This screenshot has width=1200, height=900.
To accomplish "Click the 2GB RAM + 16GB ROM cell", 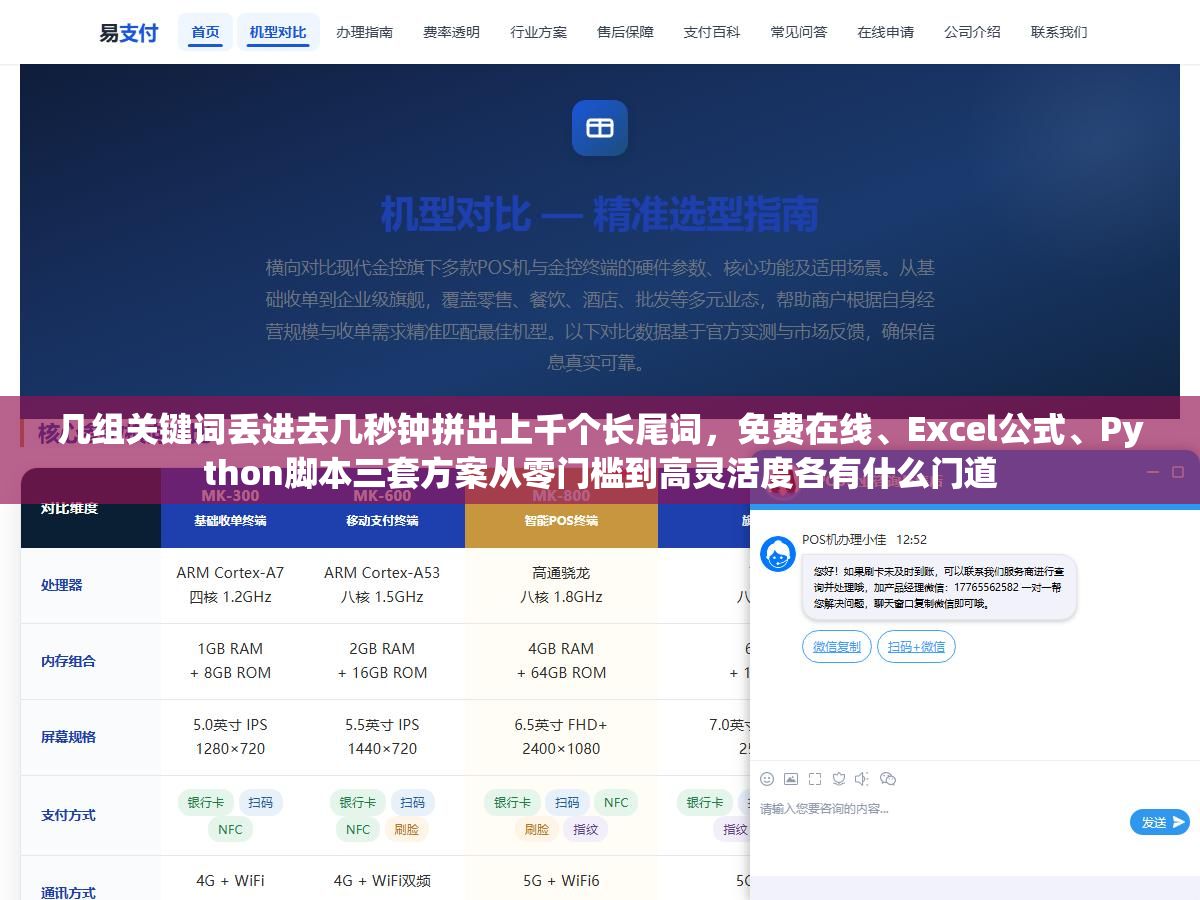I will click(382, 661).
